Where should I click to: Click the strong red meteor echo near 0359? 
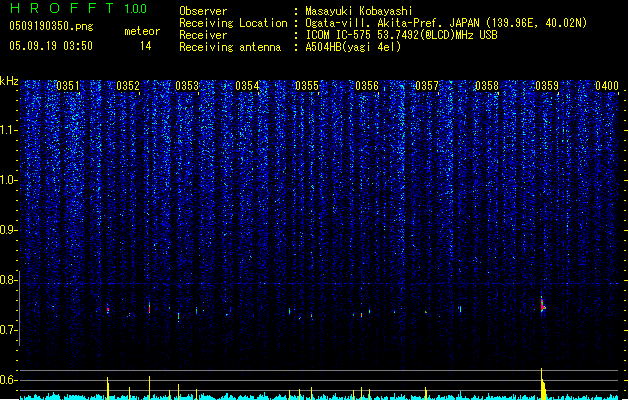point(542,306)
